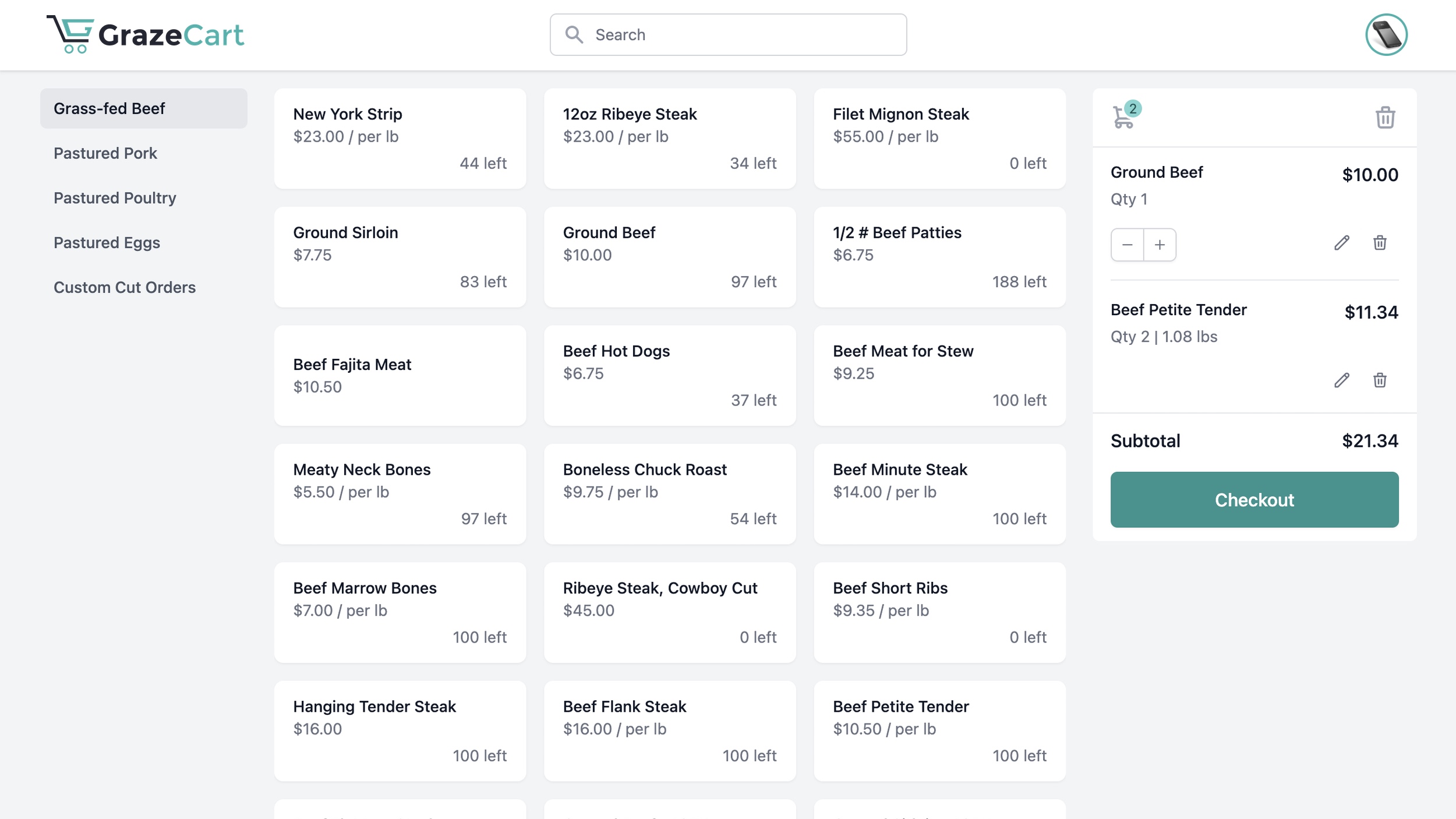Viewport: 1456px width, 819px height.
Task: Edit the Beef Petite Tender cart item
Action: coord(1342,380)
